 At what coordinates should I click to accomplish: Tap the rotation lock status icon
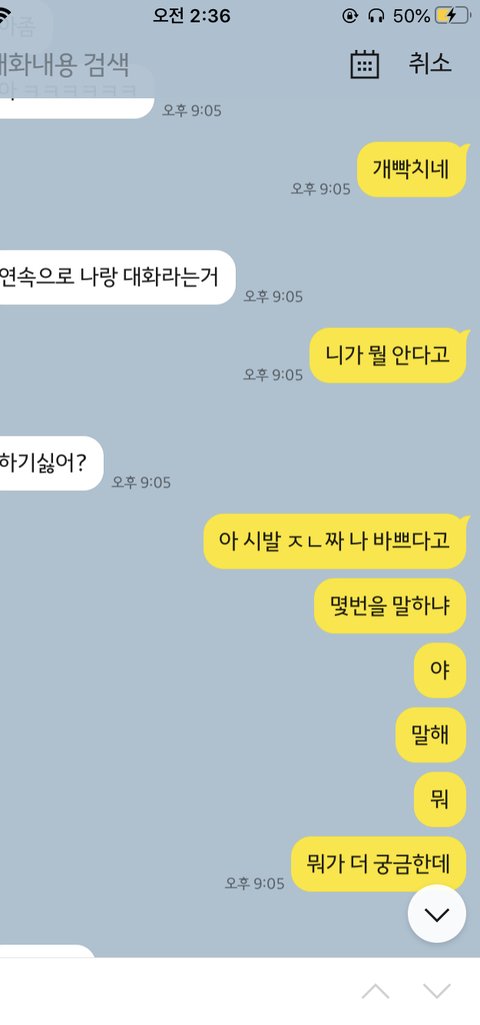pos(350,16)
